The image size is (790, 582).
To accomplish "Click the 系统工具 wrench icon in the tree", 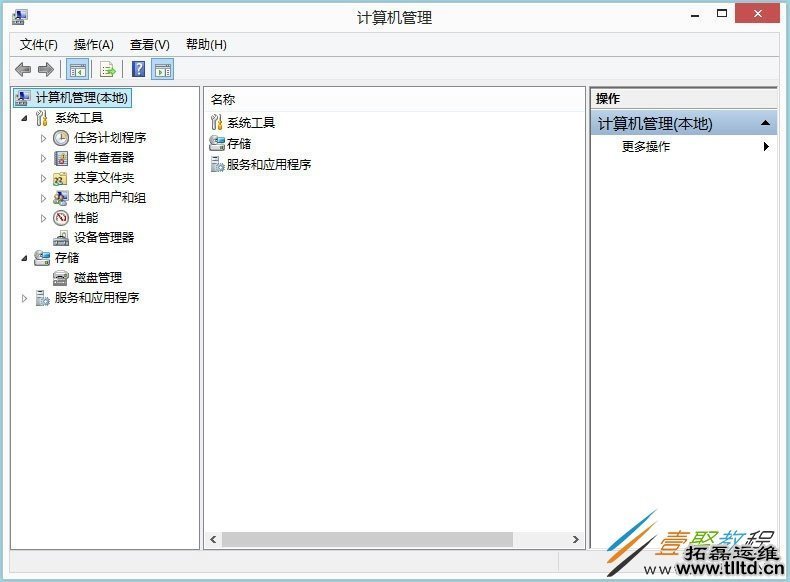I will (x=42, y=118).
